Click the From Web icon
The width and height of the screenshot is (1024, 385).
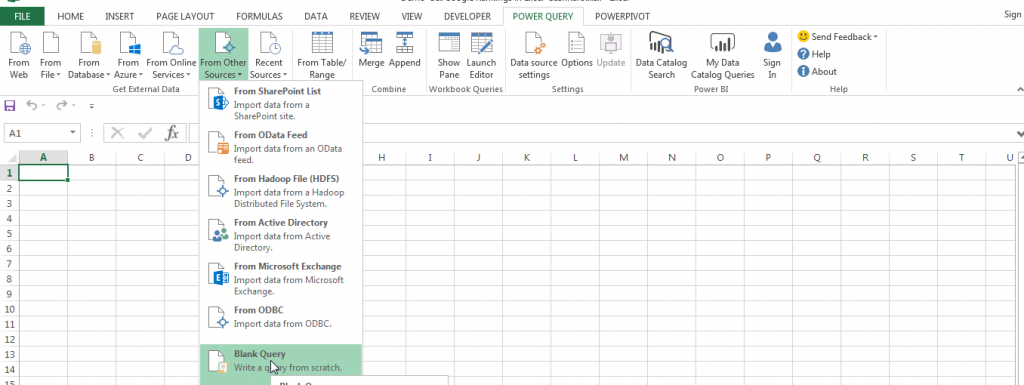pyautogui.click(x=19, y=55)
